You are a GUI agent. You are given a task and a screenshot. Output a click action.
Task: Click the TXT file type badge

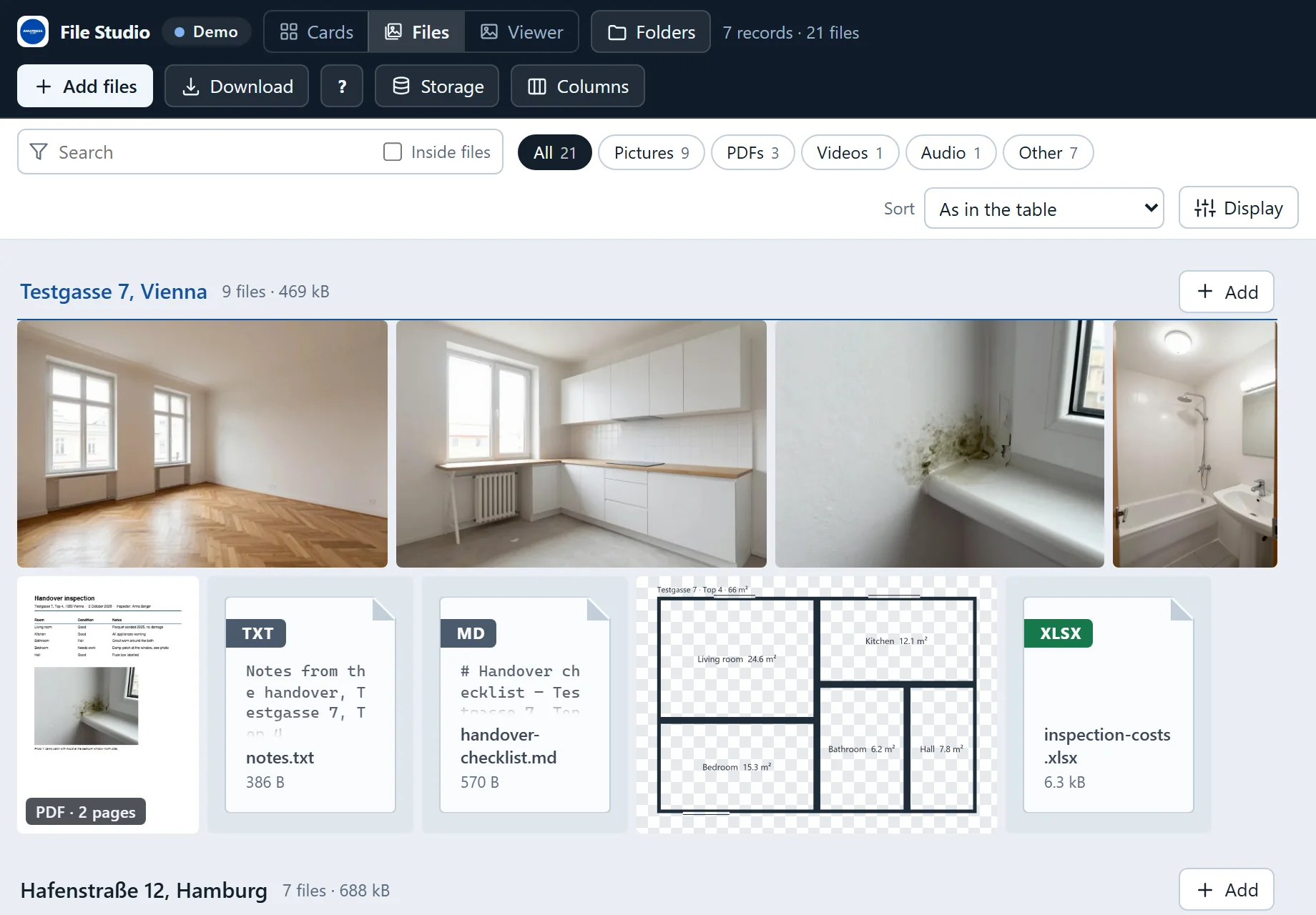pyautogui.click(x=257, y=633)
